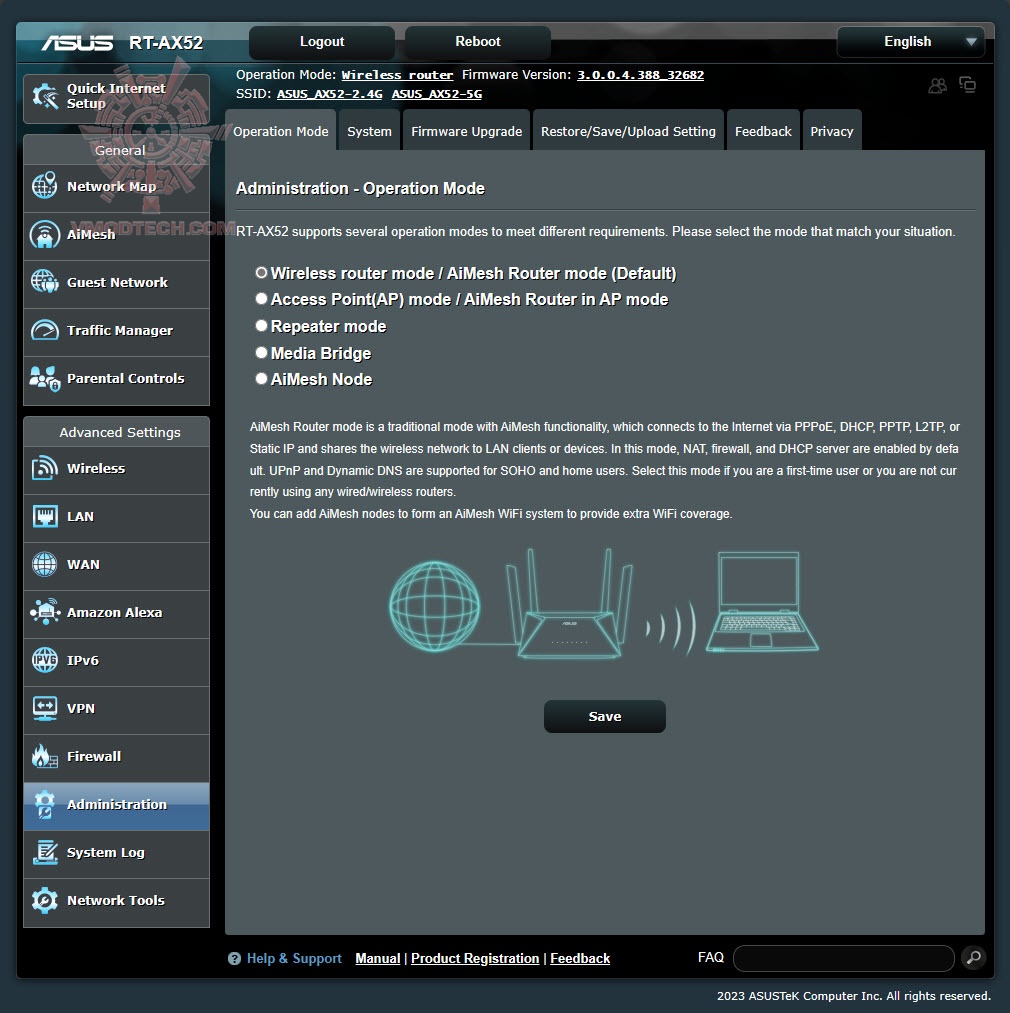Select Repeater mode radio button
Viewport: 1010px width, 1013px height.
click(261, 326)
